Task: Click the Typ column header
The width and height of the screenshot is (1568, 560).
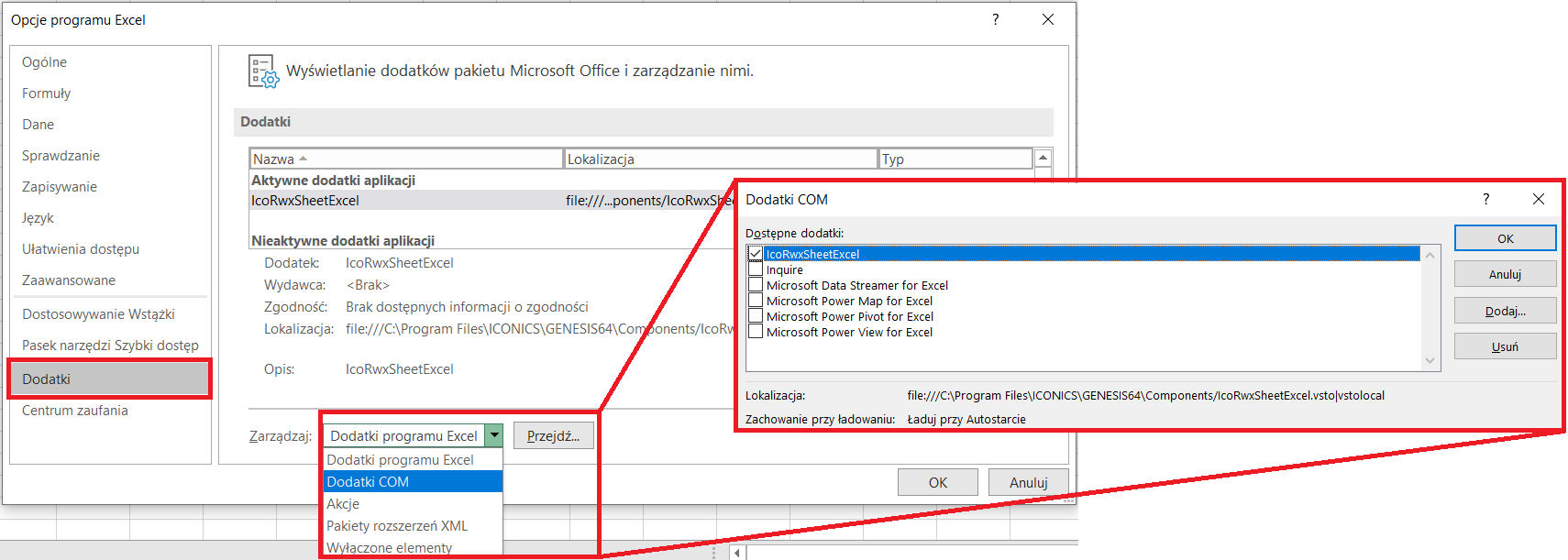Action: (955, 159)
